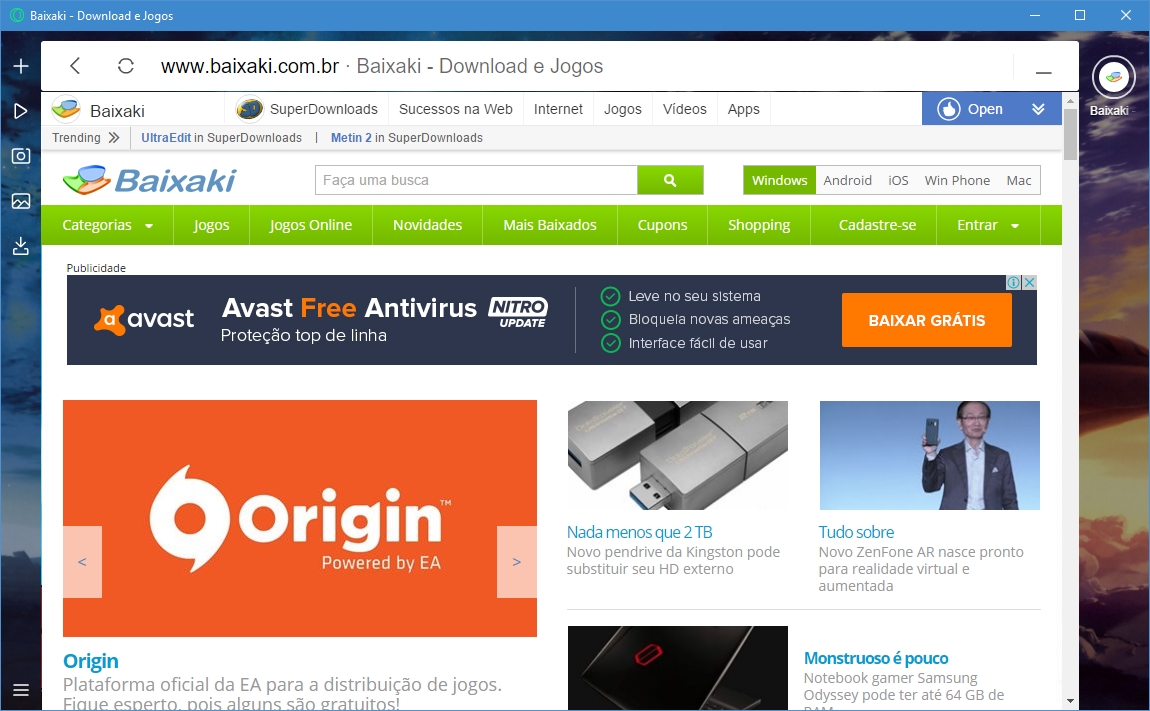1150x711 pixels.
Task: Minimize the page panel with dash icon
Action: tap(1044, 73)
